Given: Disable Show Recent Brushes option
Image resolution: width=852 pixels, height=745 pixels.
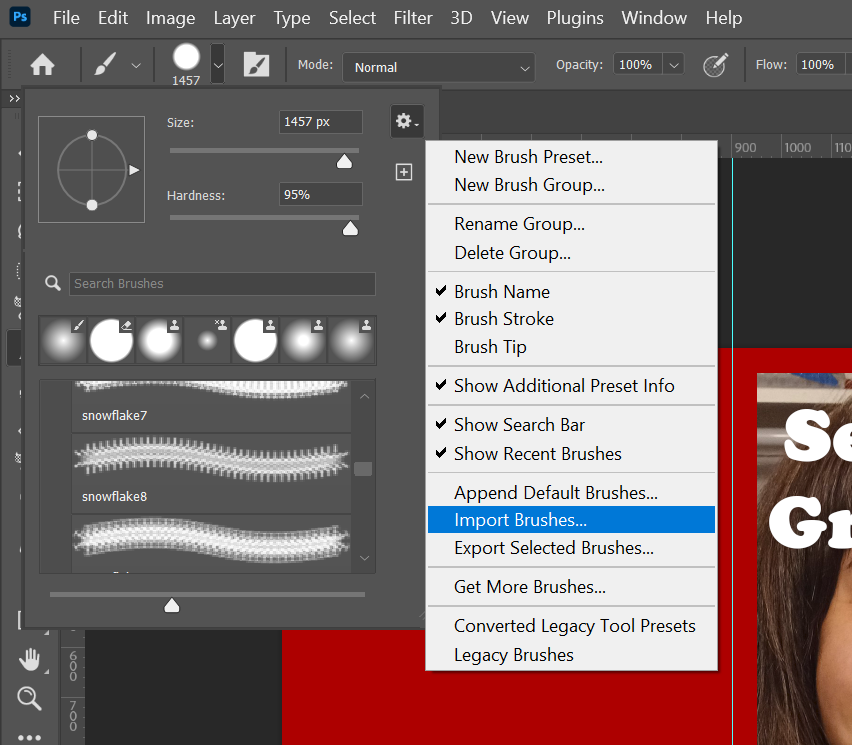Looking at the screenshot, I should (x=537, y=454).
